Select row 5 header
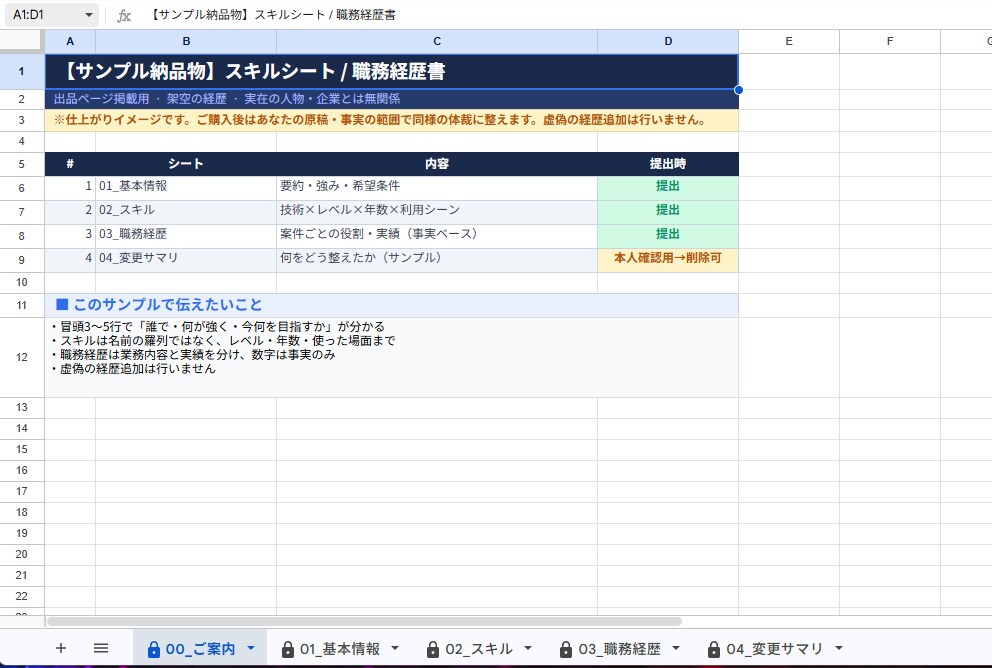992x668 pixels. tap(22, 164)
